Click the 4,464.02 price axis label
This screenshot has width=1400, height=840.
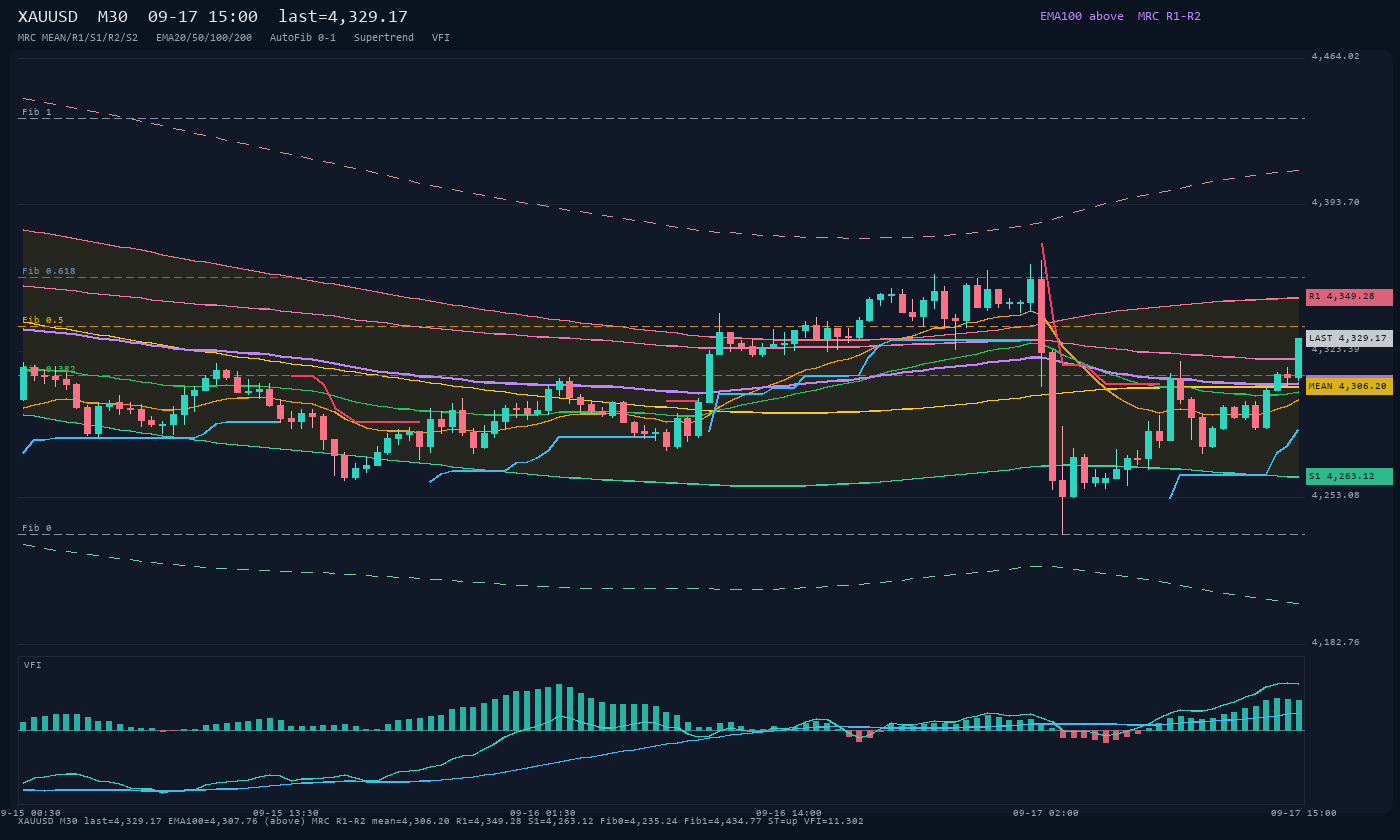[1335, 56]
